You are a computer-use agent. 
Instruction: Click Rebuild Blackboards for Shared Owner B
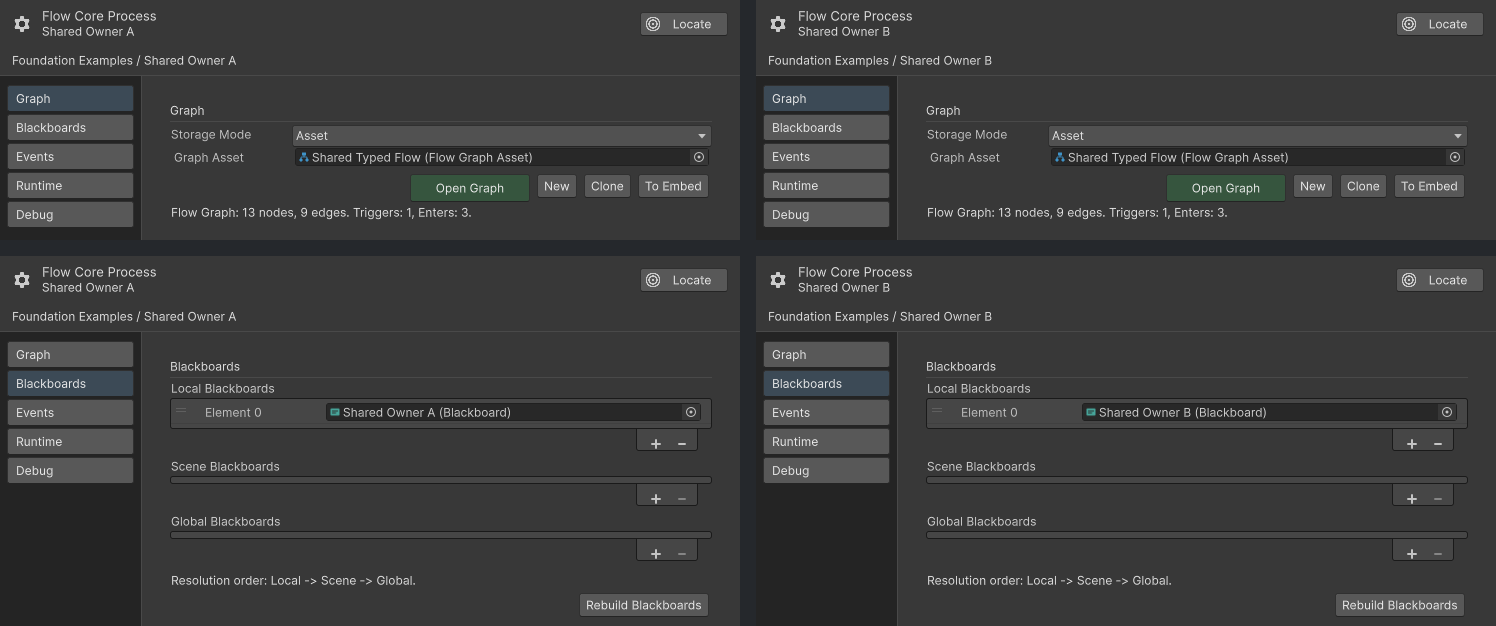pos(1400,605)
